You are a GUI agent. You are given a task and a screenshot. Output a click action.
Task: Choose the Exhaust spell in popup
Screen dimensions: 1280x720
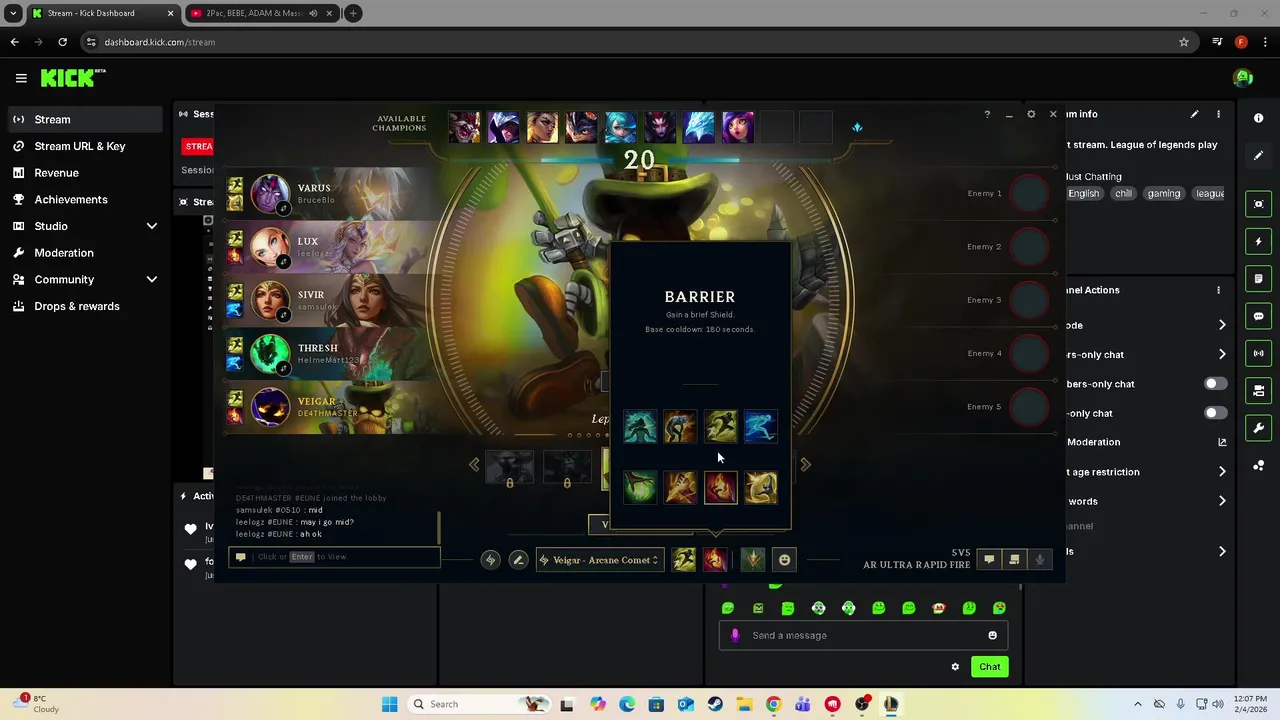[x=680, y=427]
